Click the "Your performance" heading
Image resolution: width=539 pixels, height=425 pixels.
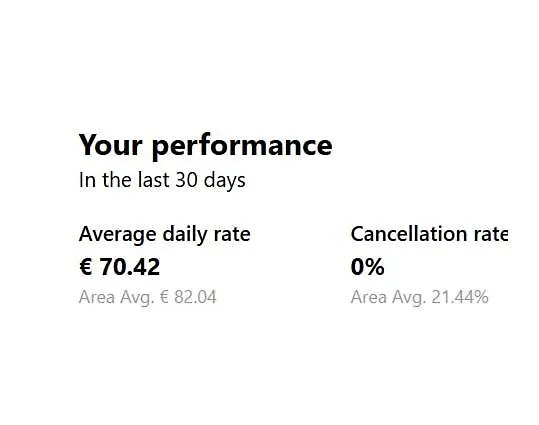point(206,146)
